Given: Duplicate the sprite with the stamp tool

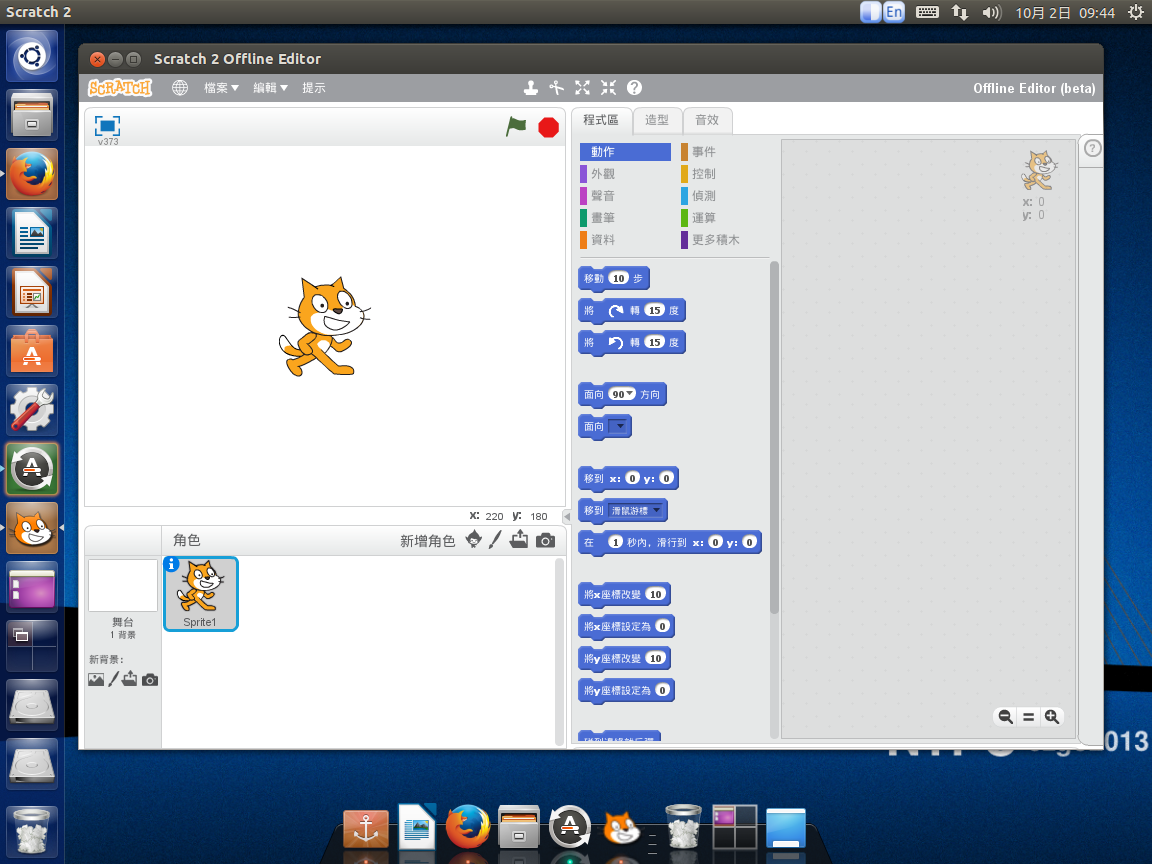Looking at the screenshot, I should tap(531, 88).
